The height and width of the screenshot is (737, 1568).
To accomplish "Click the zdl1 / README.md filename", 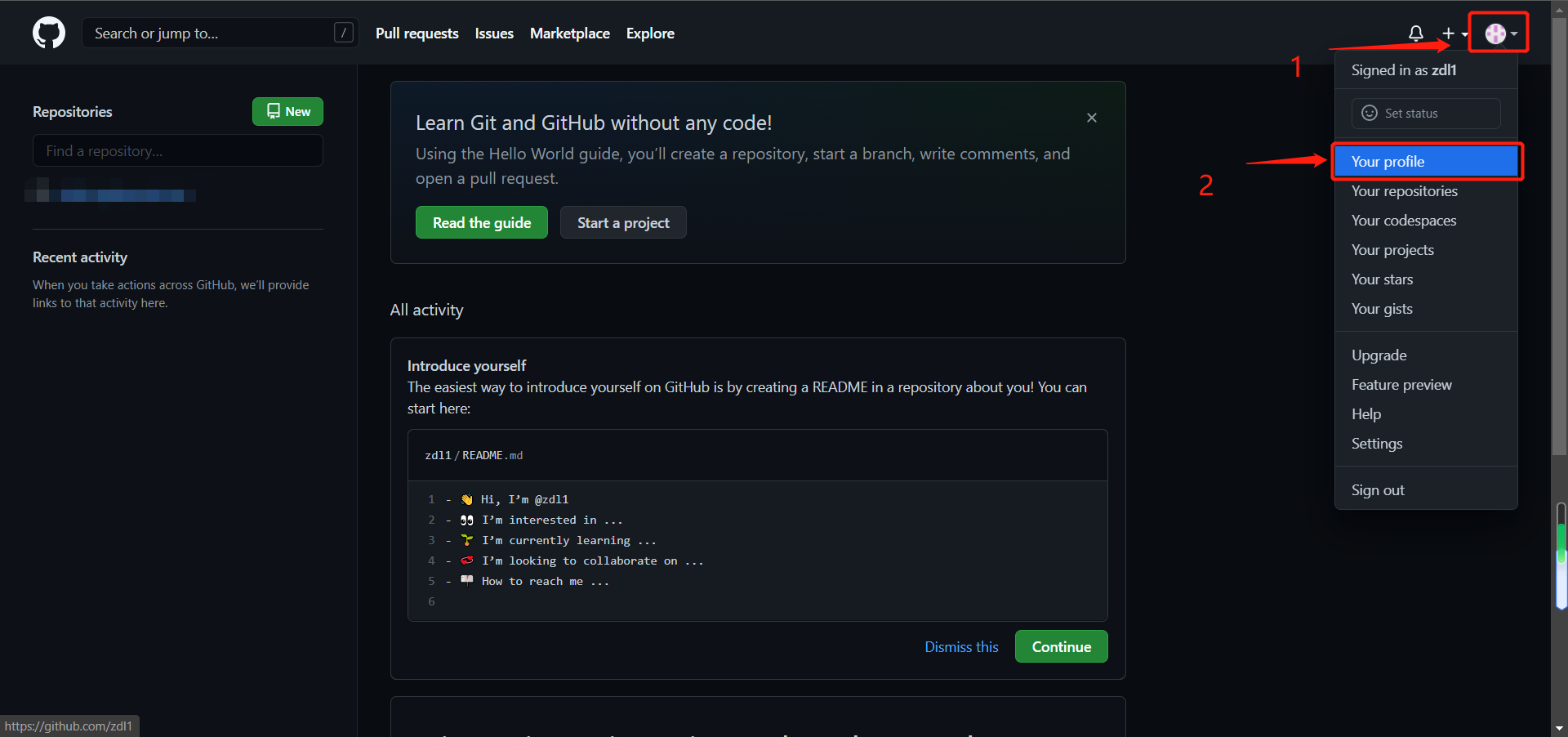I will [474, 455].
